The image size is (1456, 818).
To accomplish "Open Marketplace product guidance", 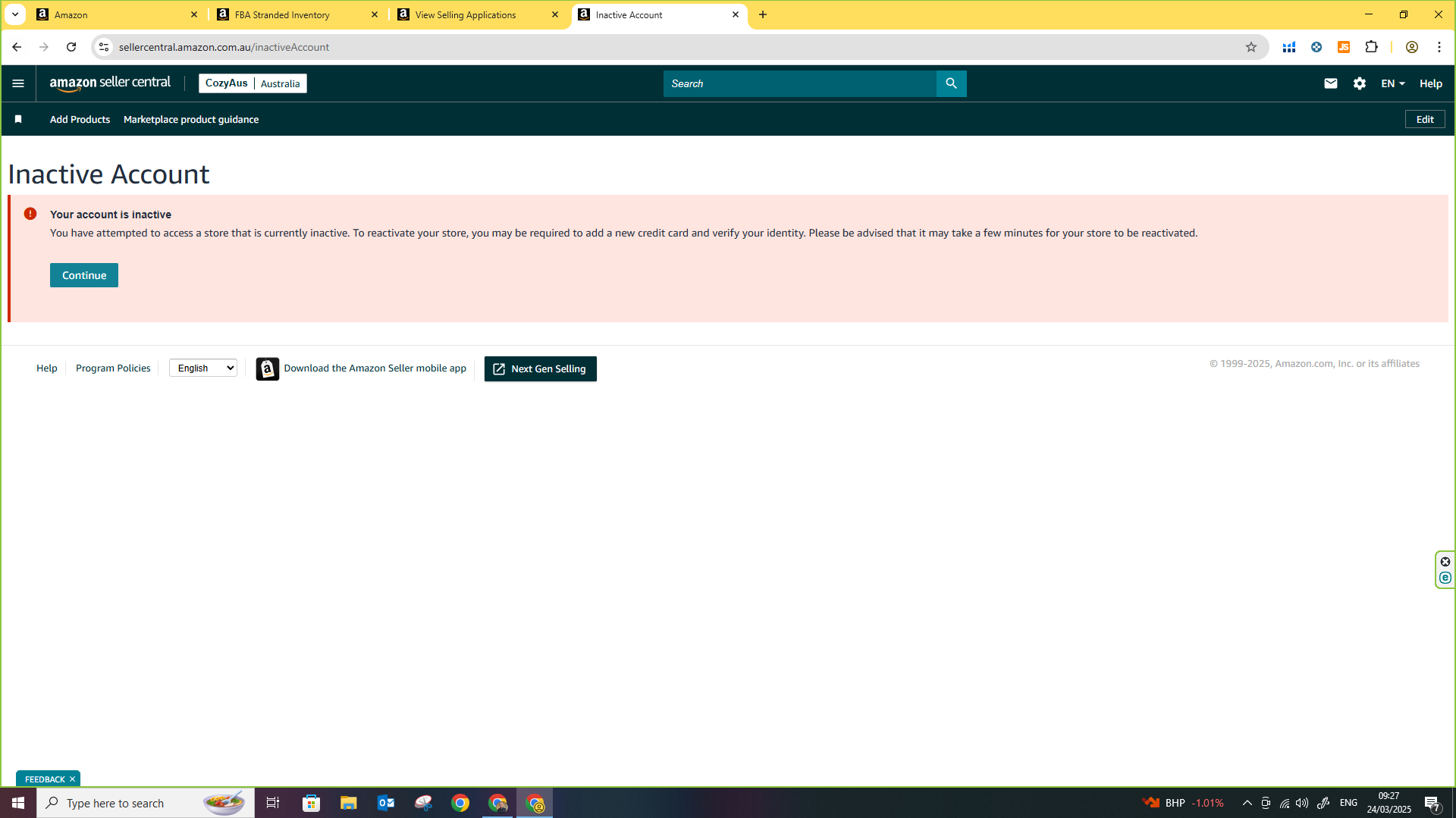I will [x=191, y=119].
